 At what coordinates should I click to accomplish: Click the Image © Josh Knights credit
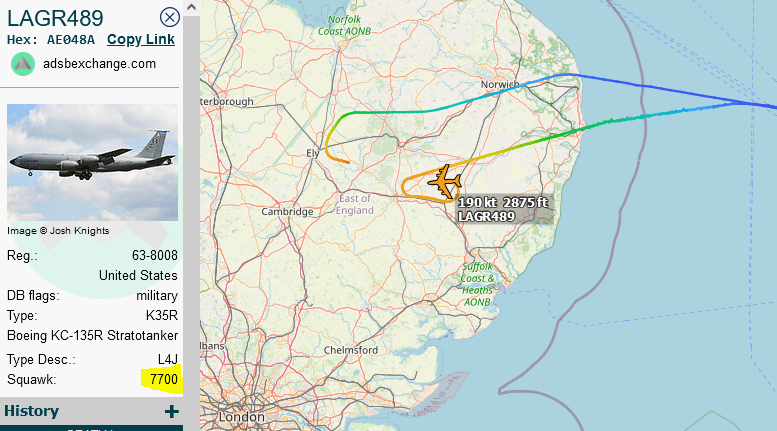[x=58, y=231]
